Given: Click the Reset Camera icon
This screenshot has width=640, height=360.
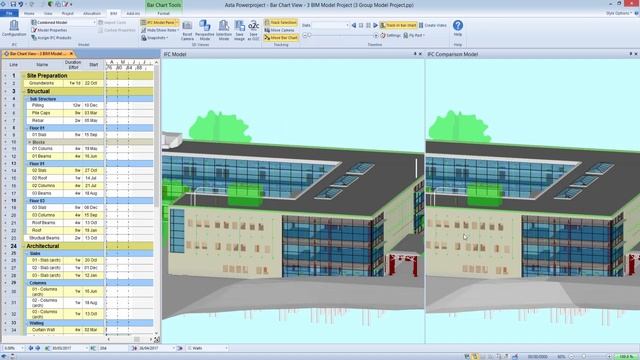Looking at the screenshot, I should (x=187, y=30).
